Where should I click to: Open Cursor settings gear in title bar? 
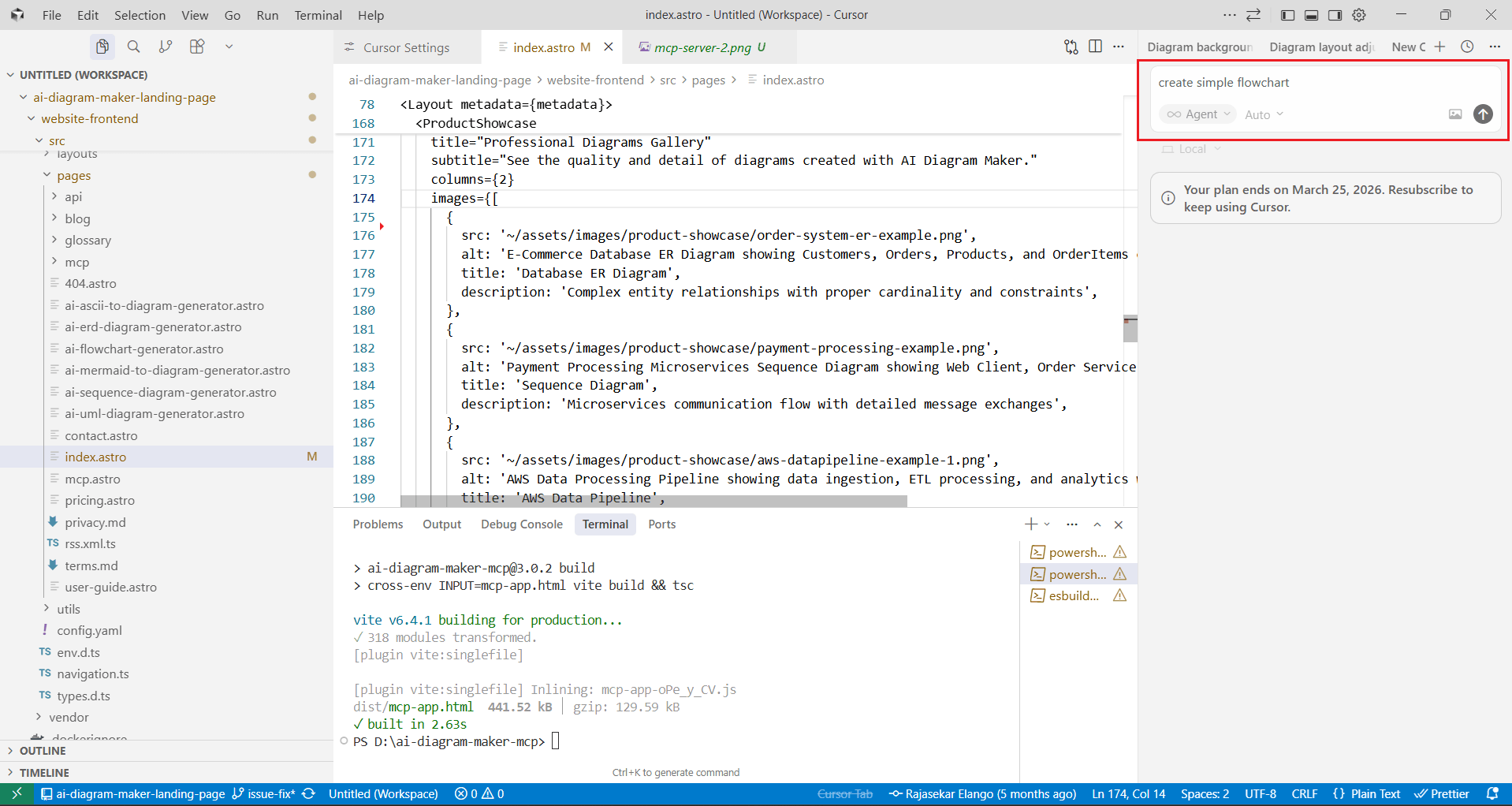(x=1359, y=15)
